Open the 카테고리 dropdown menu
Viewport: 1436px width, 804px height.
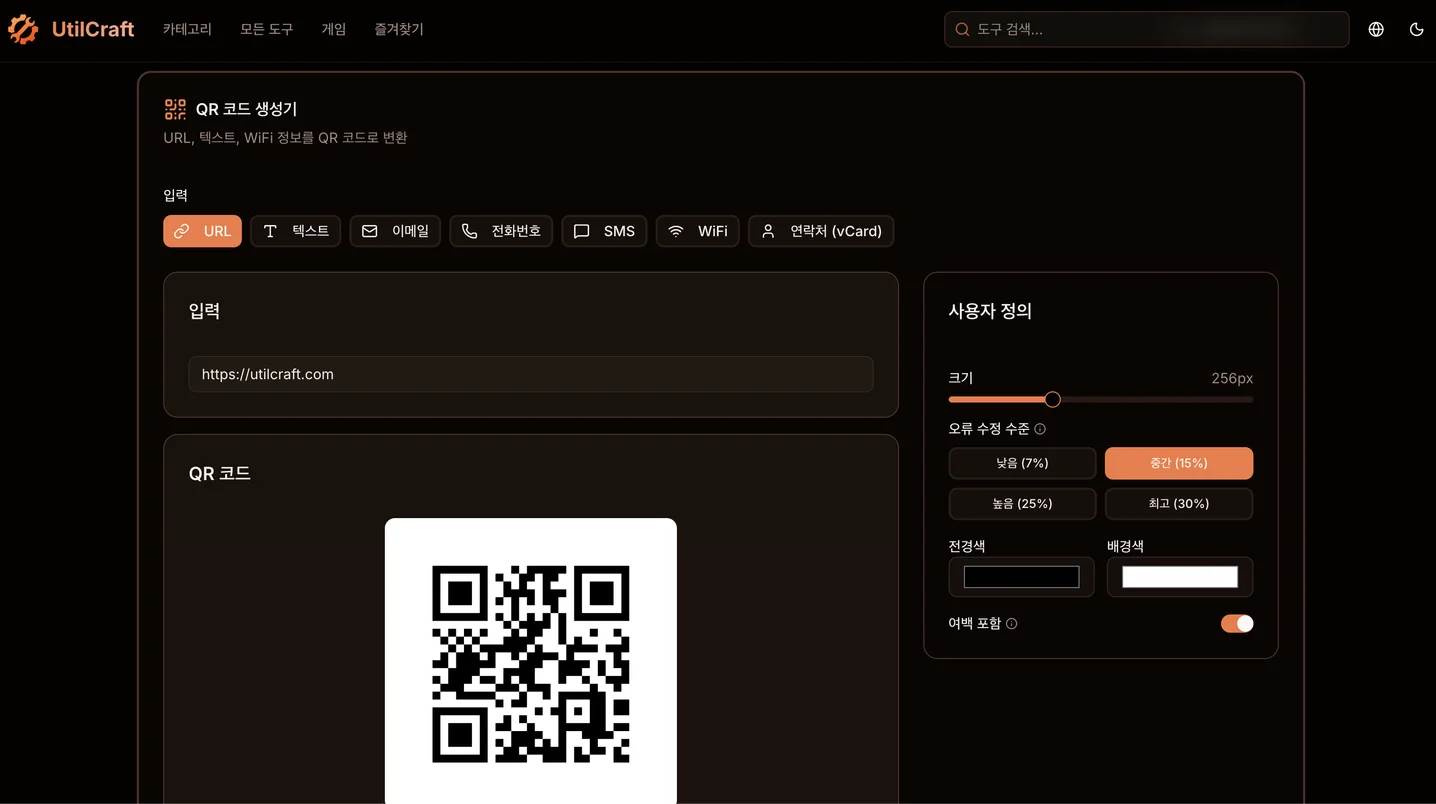tap(187, 29)
